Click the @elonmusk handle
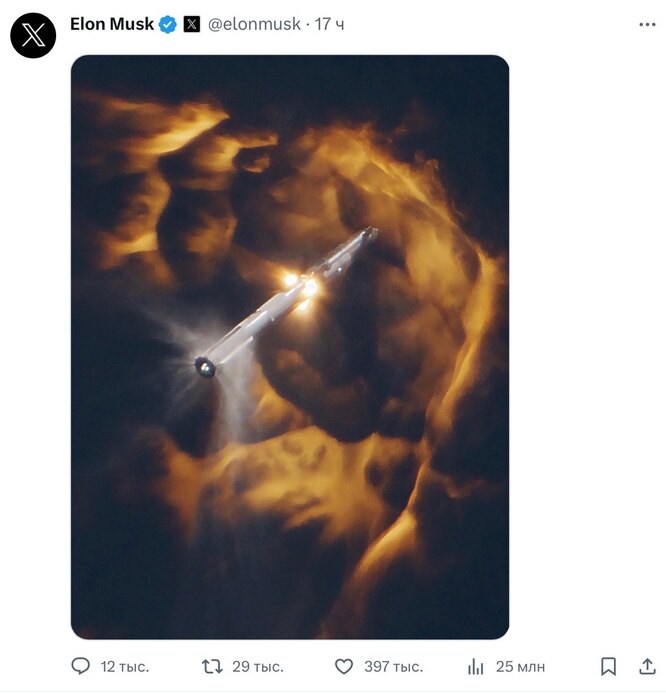The width and height of the screenshot is (666, 694). (254, 24)
